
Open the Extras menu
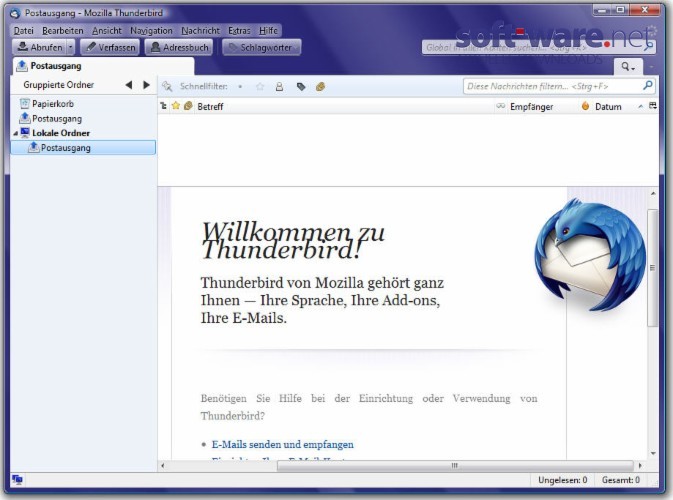pos(239,30)
